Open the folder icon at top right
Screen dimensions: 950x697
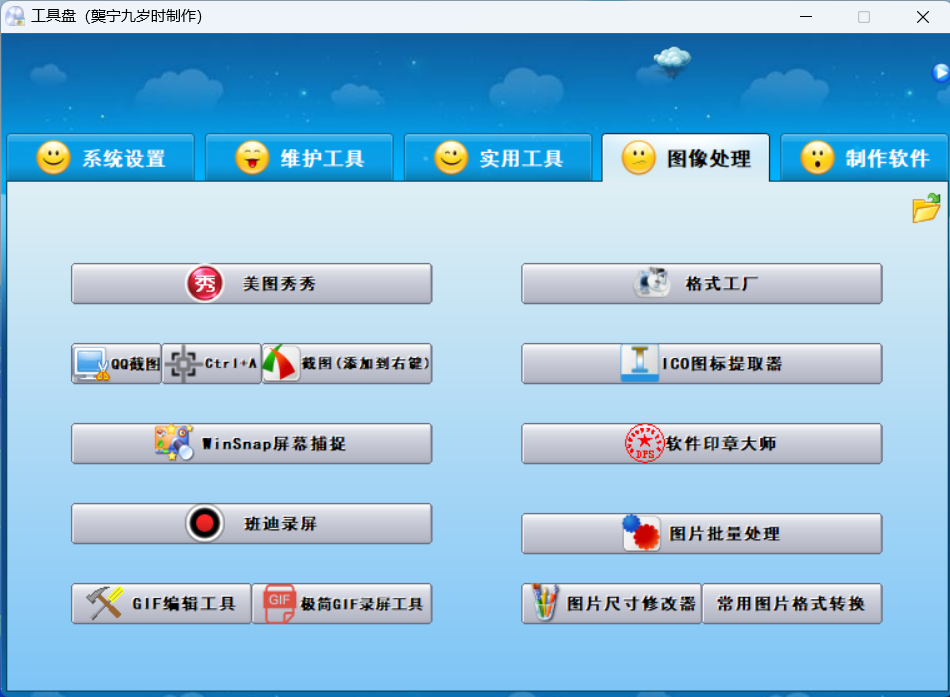[926, 208]
